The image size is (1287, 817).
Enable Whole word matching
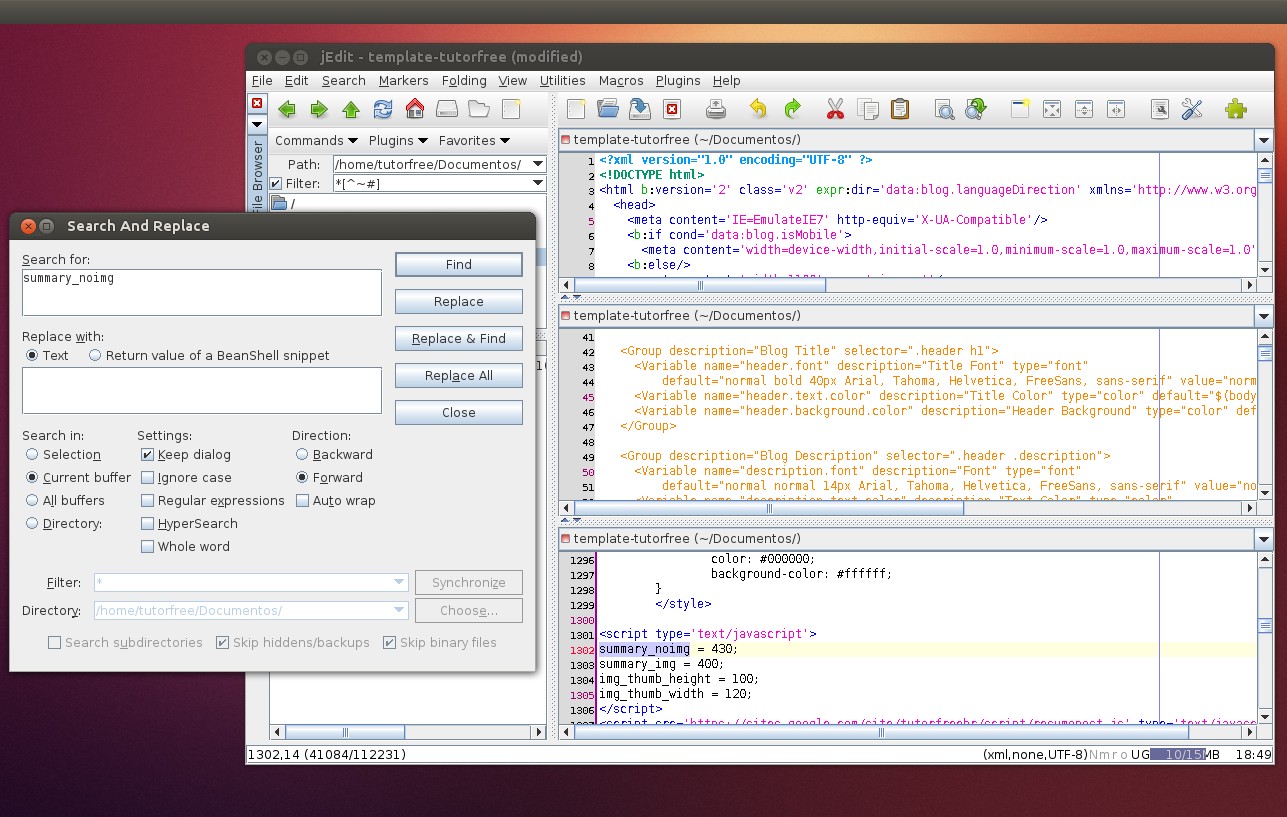[x=185, y=546]
